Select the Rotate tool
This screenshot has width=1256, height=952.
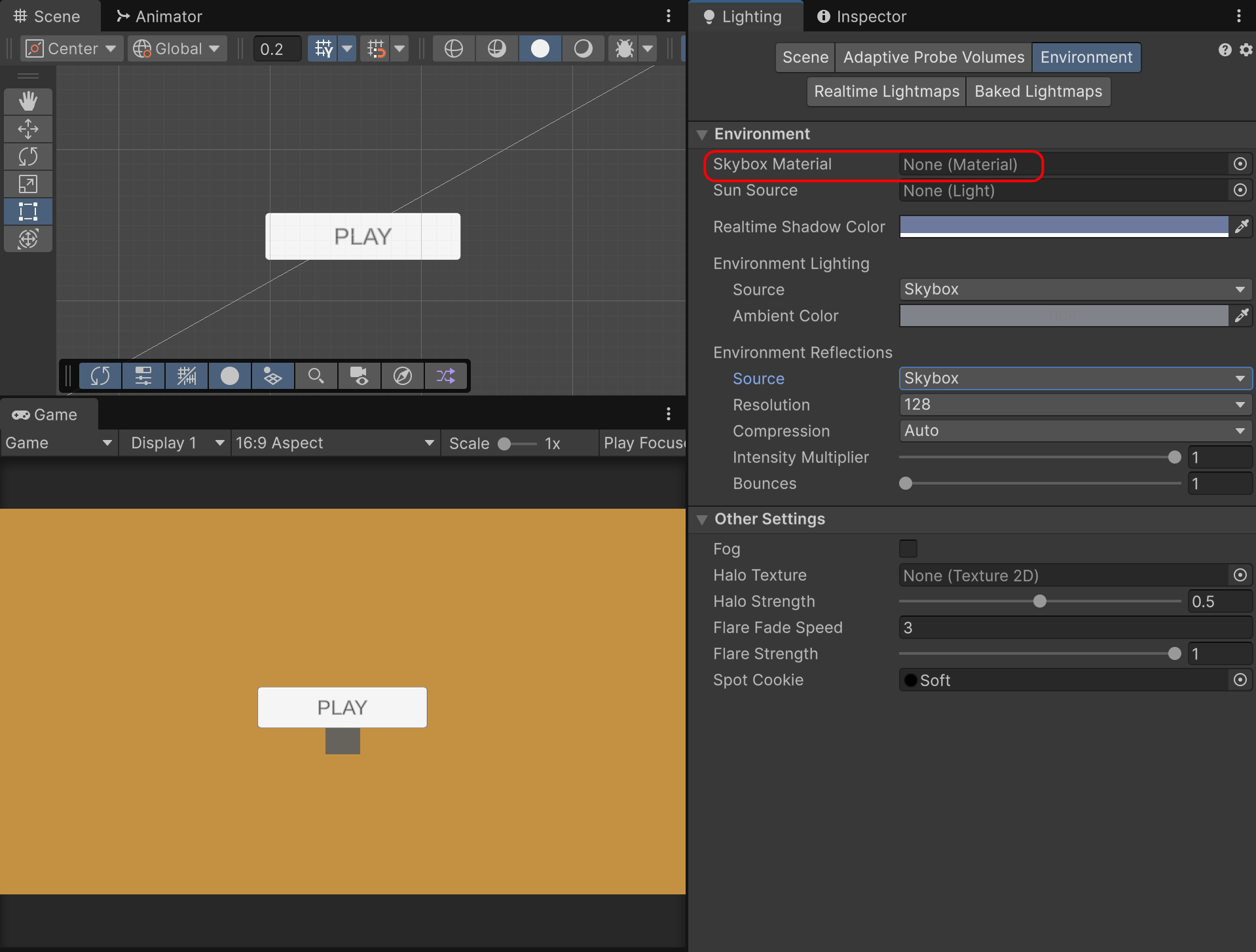[28, 156]
